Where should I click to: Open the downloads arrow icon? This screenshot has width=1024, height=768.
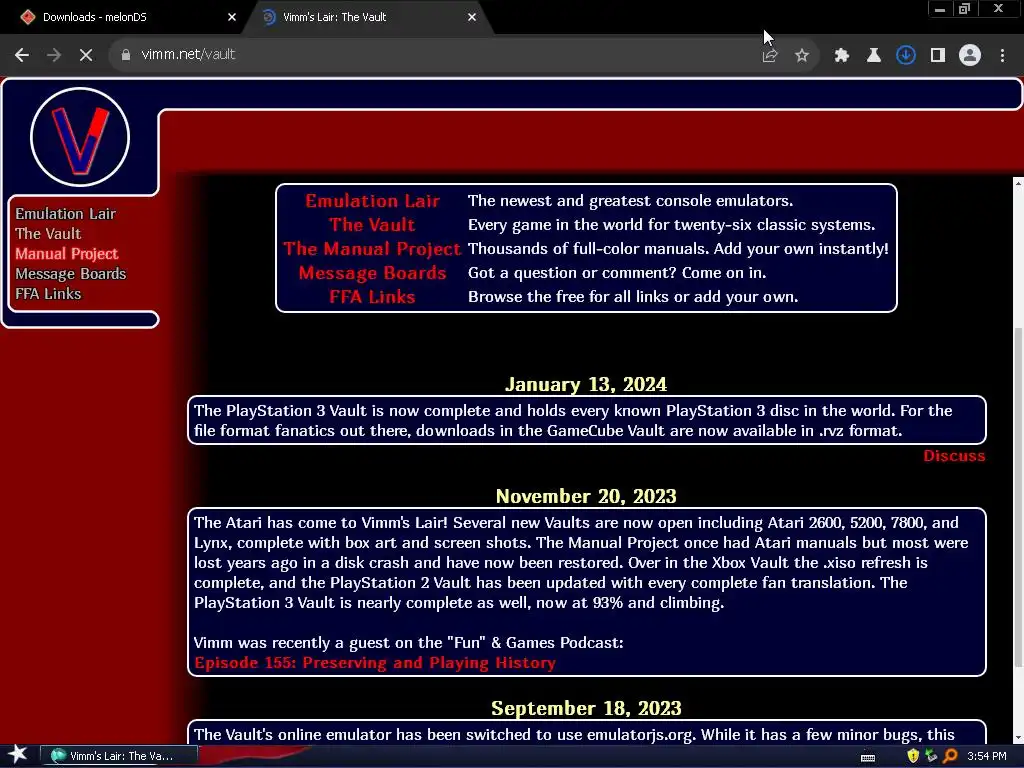tap(906, 56)
